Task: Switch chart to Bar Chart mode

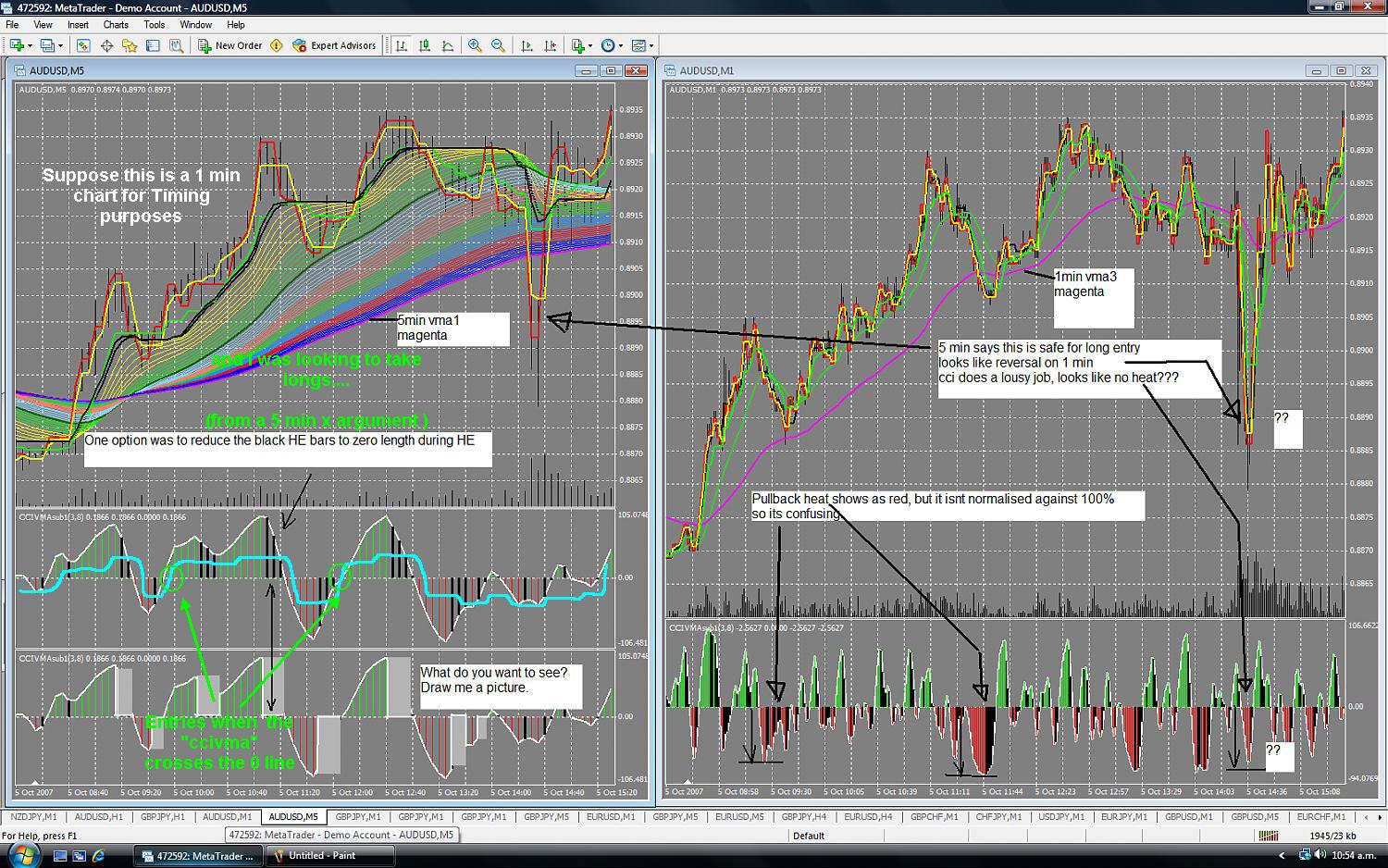Action: 402,45
